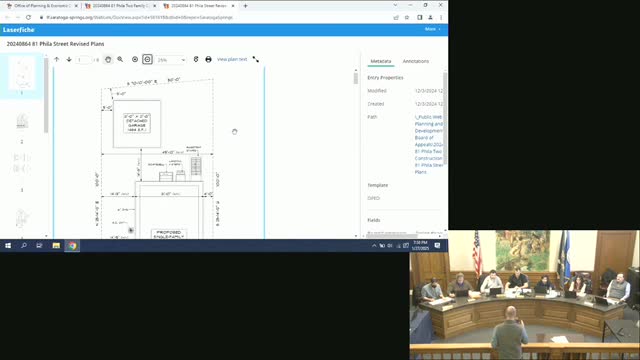Select page 1 thumbnail
640x360 pixels.
click(x=22, y=73)
